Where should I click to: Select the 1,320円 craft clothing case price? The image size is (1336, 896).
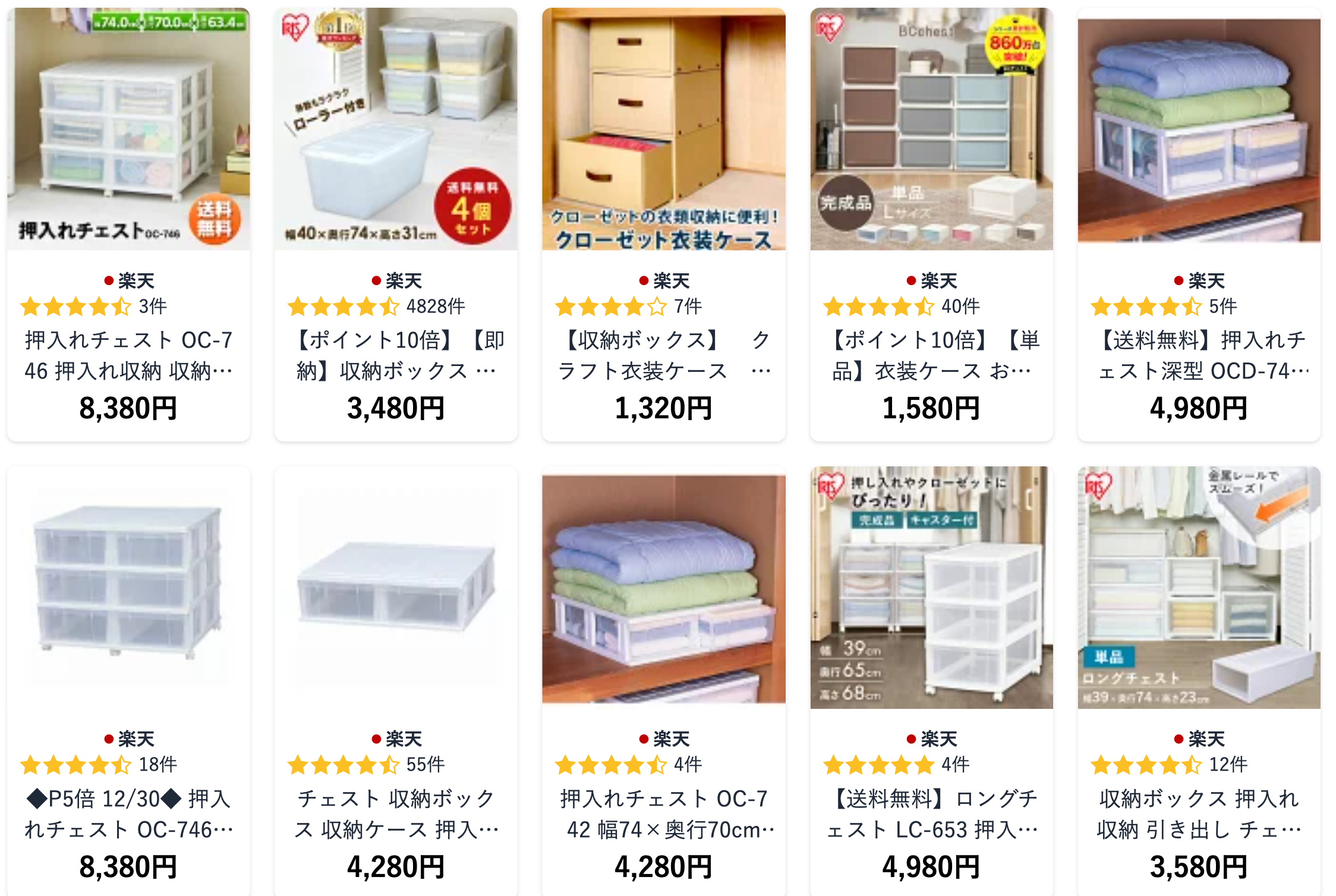pyautogui.click(x=664, y=409)
